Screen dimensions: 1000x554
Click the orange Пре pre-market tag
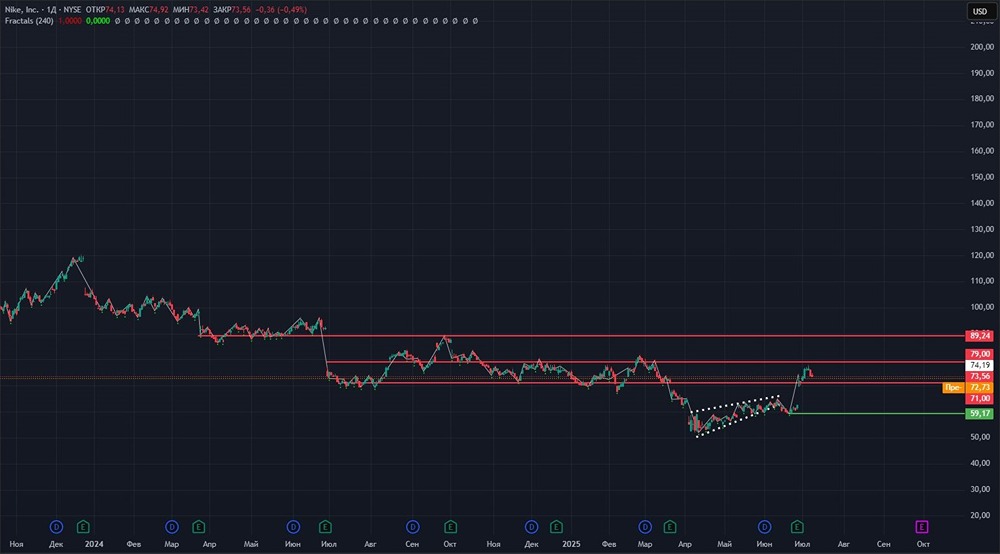tap(953, 387)
